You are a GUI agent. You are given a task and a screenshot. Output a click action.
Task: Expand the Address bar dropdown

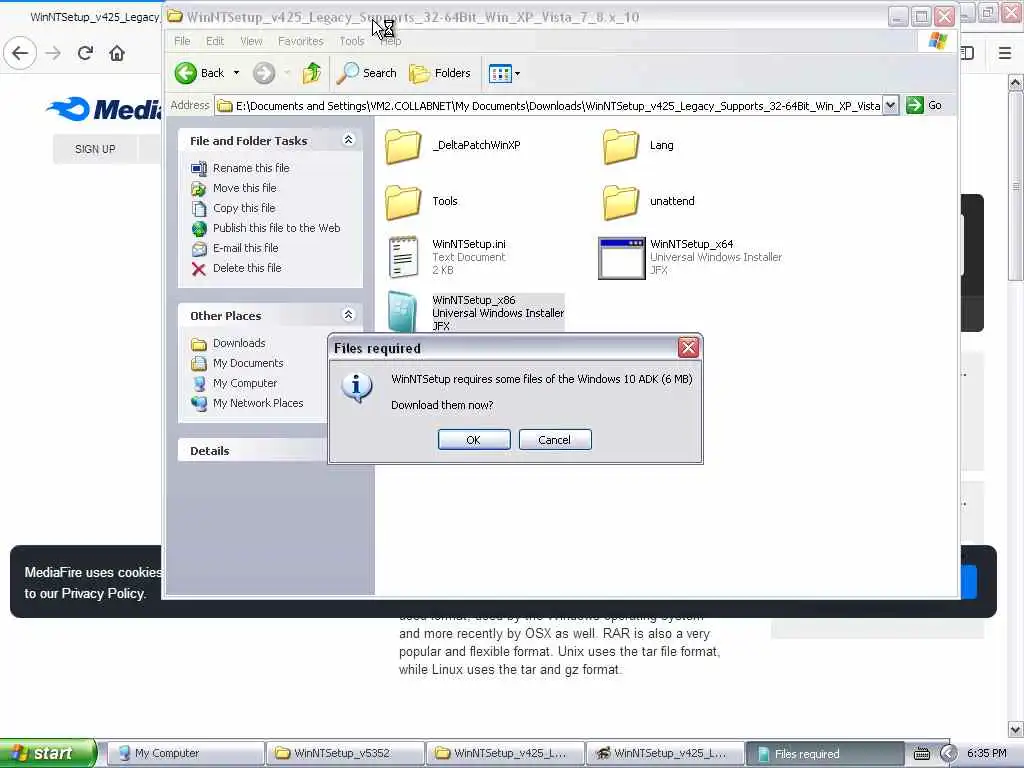tap(890, 105)
